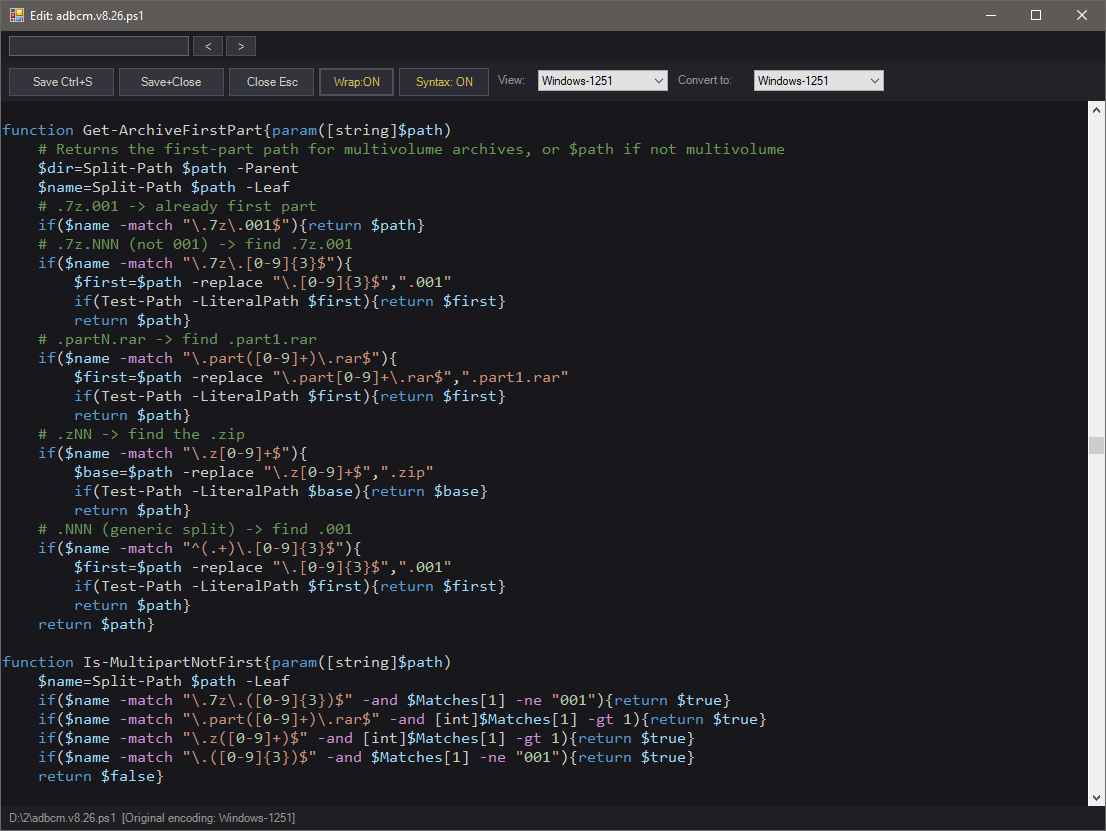This screenshot has height=831, width=1106.
Task: Click the scroll up arrow
Action: [x=1096, y=110]
